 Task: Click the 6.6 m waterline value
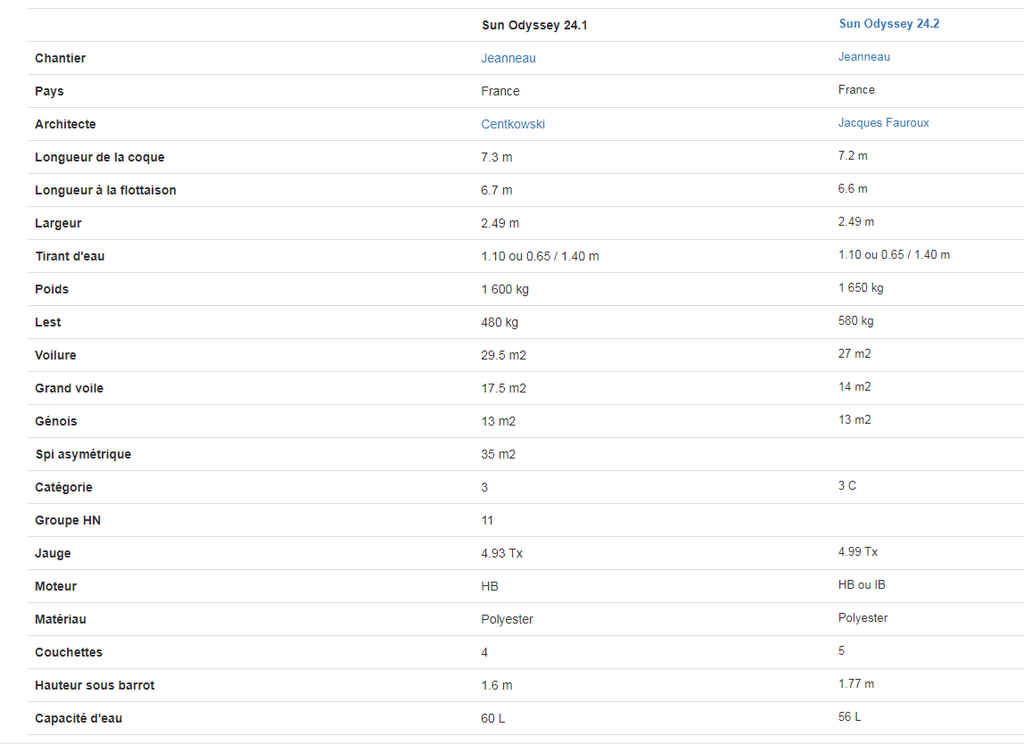(853, 189)
